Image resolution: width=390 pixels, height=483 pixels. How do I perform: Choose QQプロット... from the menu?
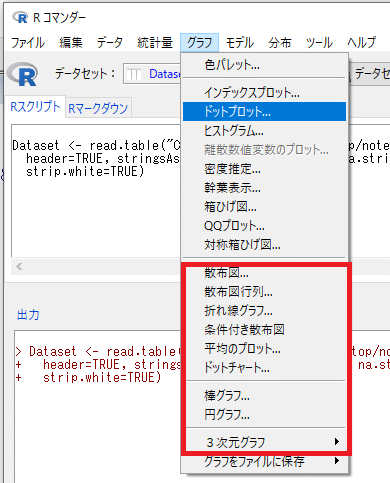point(264,226)
